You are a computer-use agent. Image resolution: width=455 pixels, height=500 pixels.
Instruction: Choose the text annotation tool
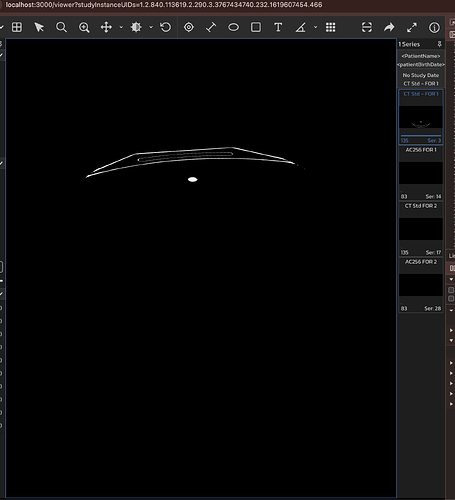278,27
